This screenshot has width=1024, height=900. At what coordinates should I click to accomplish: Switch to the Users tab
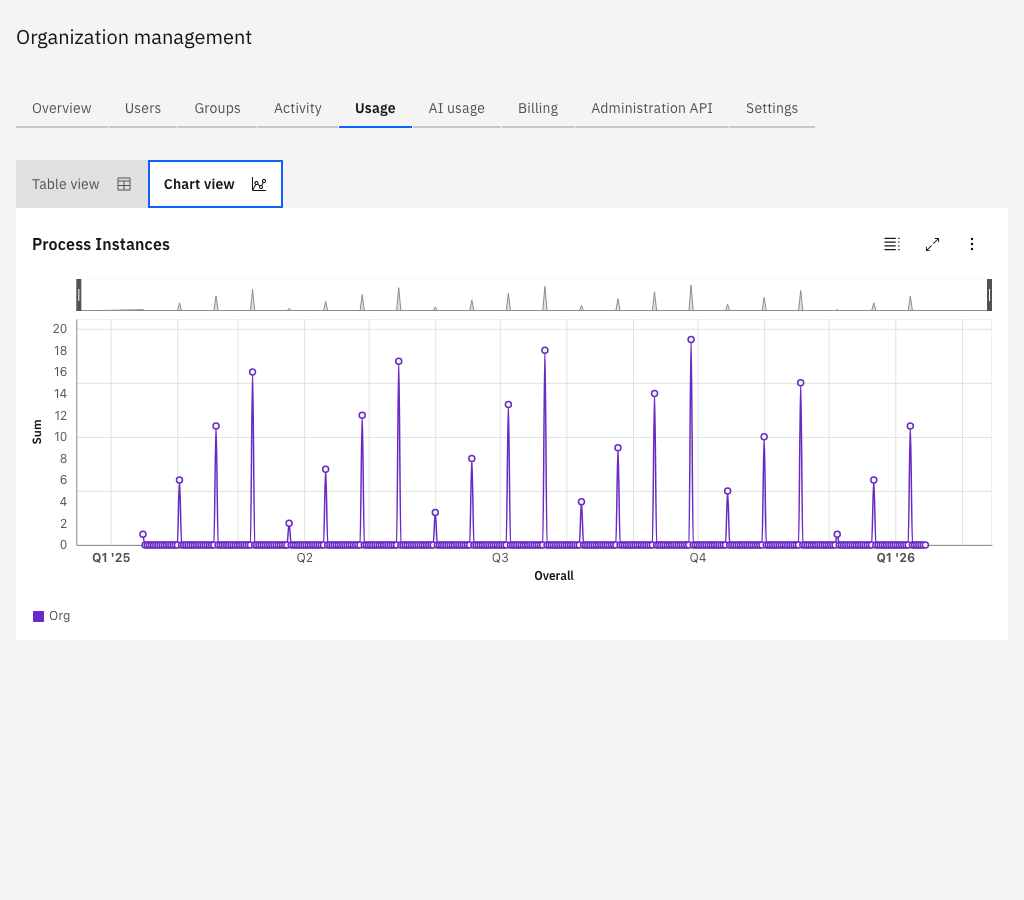pos(143,108)
